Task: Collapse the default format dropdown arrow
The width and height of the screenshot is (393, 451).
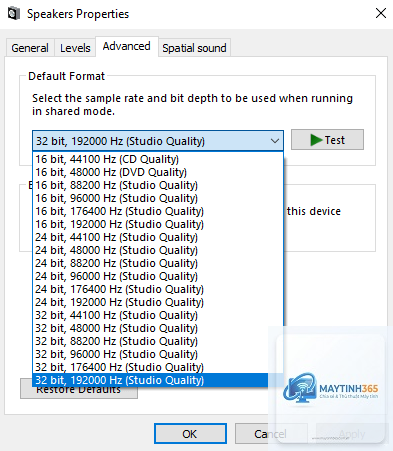Action: [275, 141]
